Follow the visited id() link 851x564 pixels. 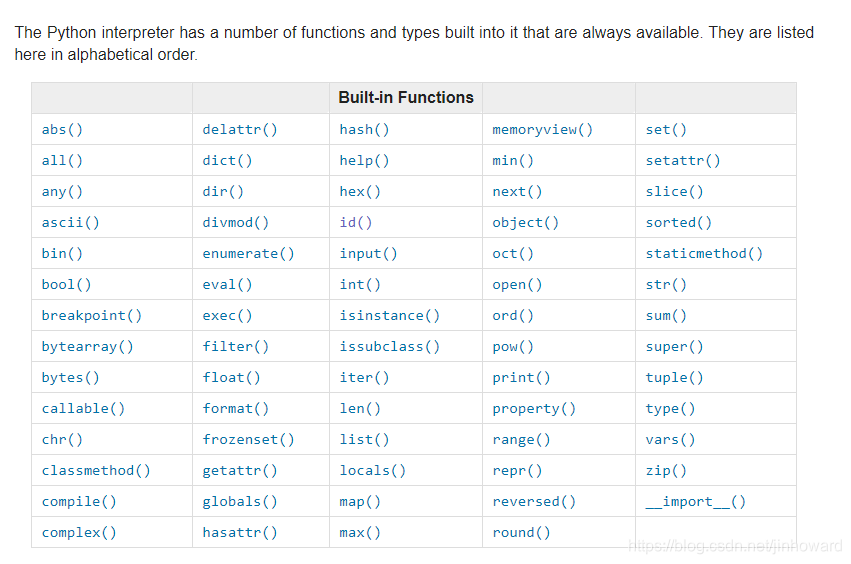(356, 222)
